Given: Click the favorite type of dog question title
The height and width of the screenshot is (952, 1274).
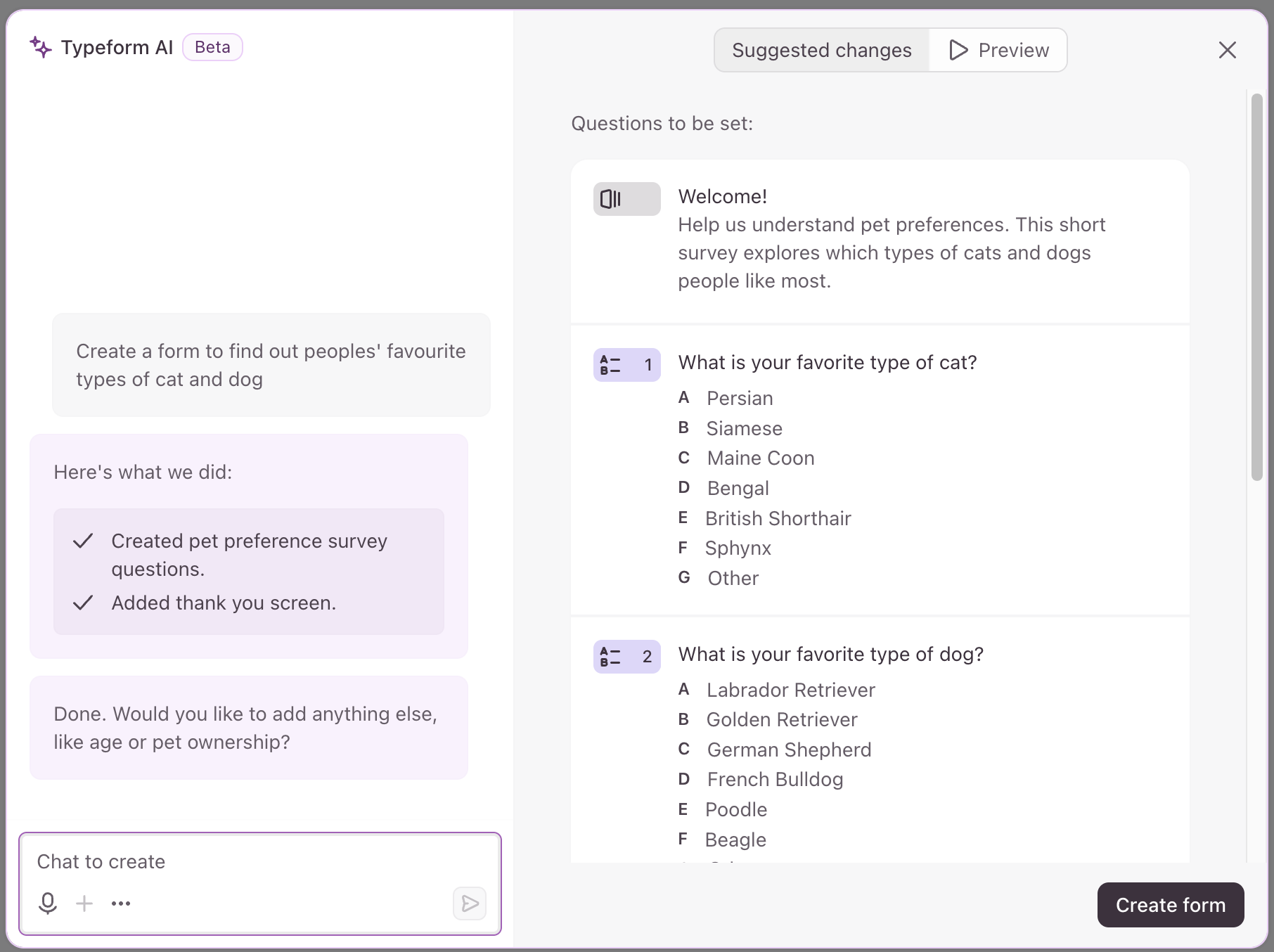Looking at the screenshot, I should [830, 654].
